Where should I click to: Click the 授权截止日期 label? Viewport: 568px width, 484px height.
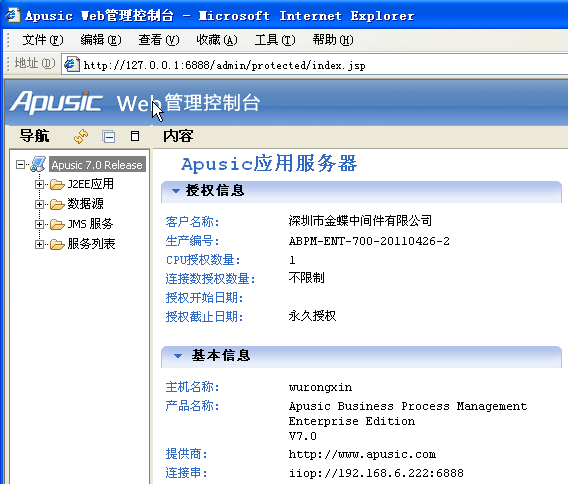(x=204, y=317)
